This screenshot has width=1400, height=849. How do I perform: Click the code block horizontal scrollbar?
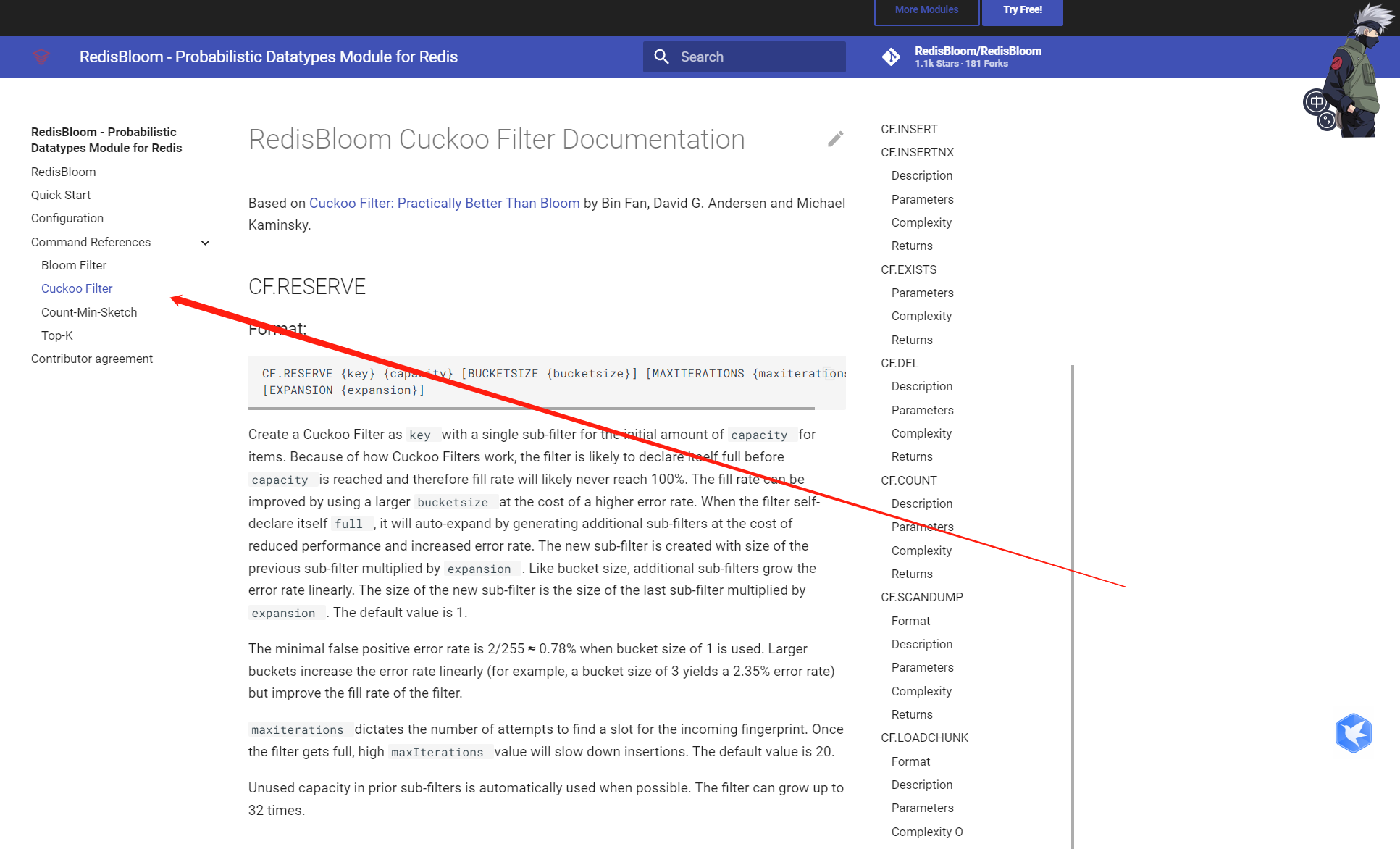point(532,409)
